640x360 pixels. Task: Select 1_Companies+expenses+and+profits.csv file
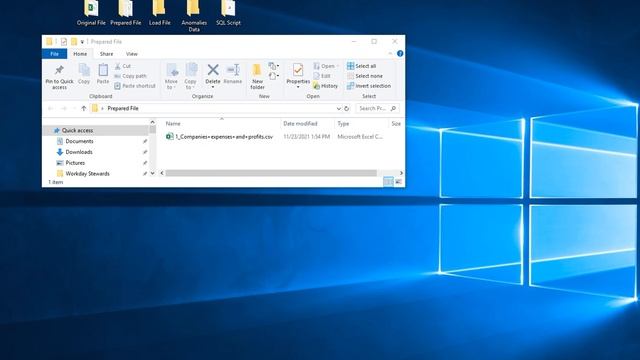coord(220,137)
